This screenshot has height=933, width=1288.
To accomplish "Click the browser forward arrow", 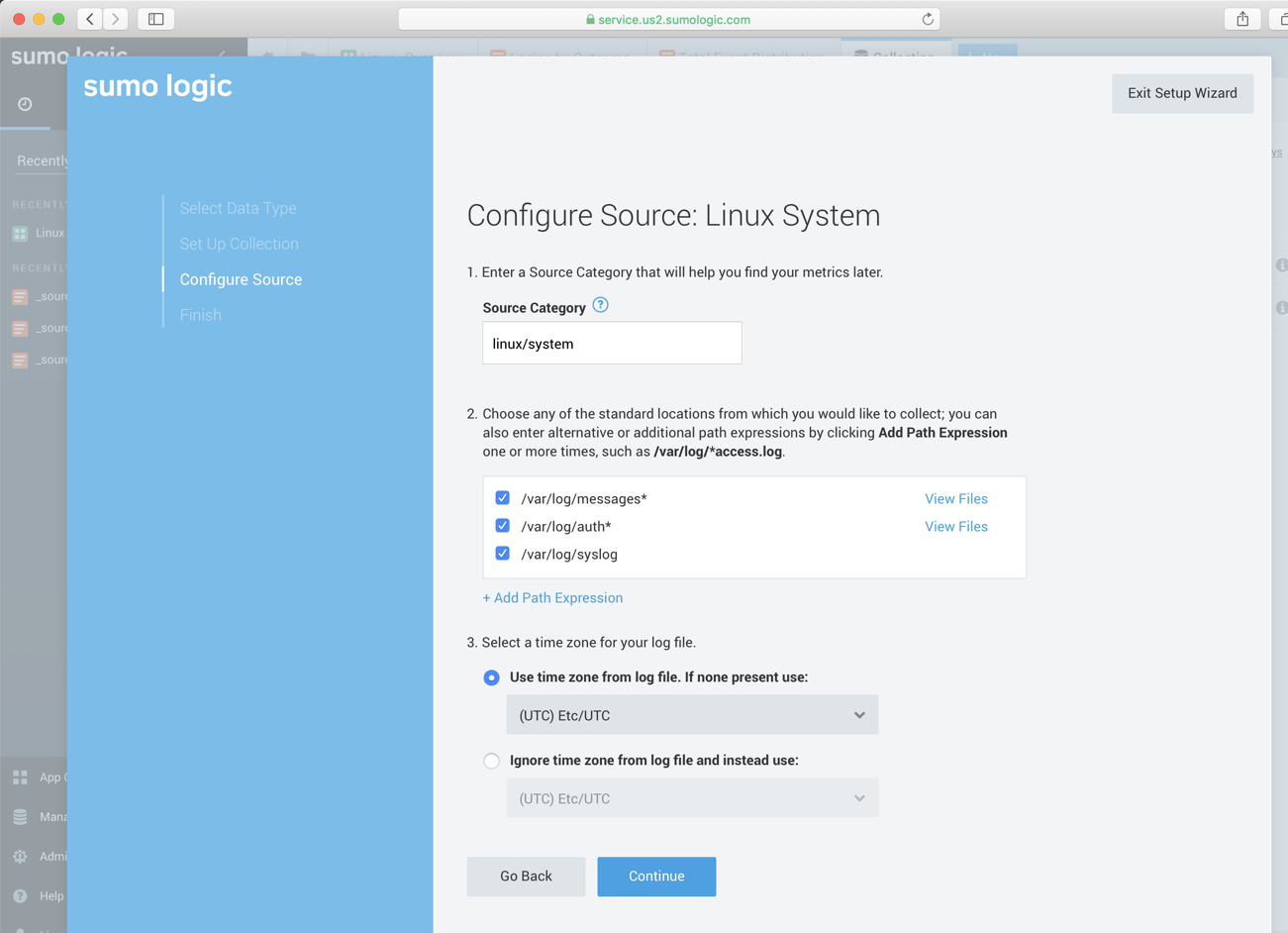I will tap(116, 19).
